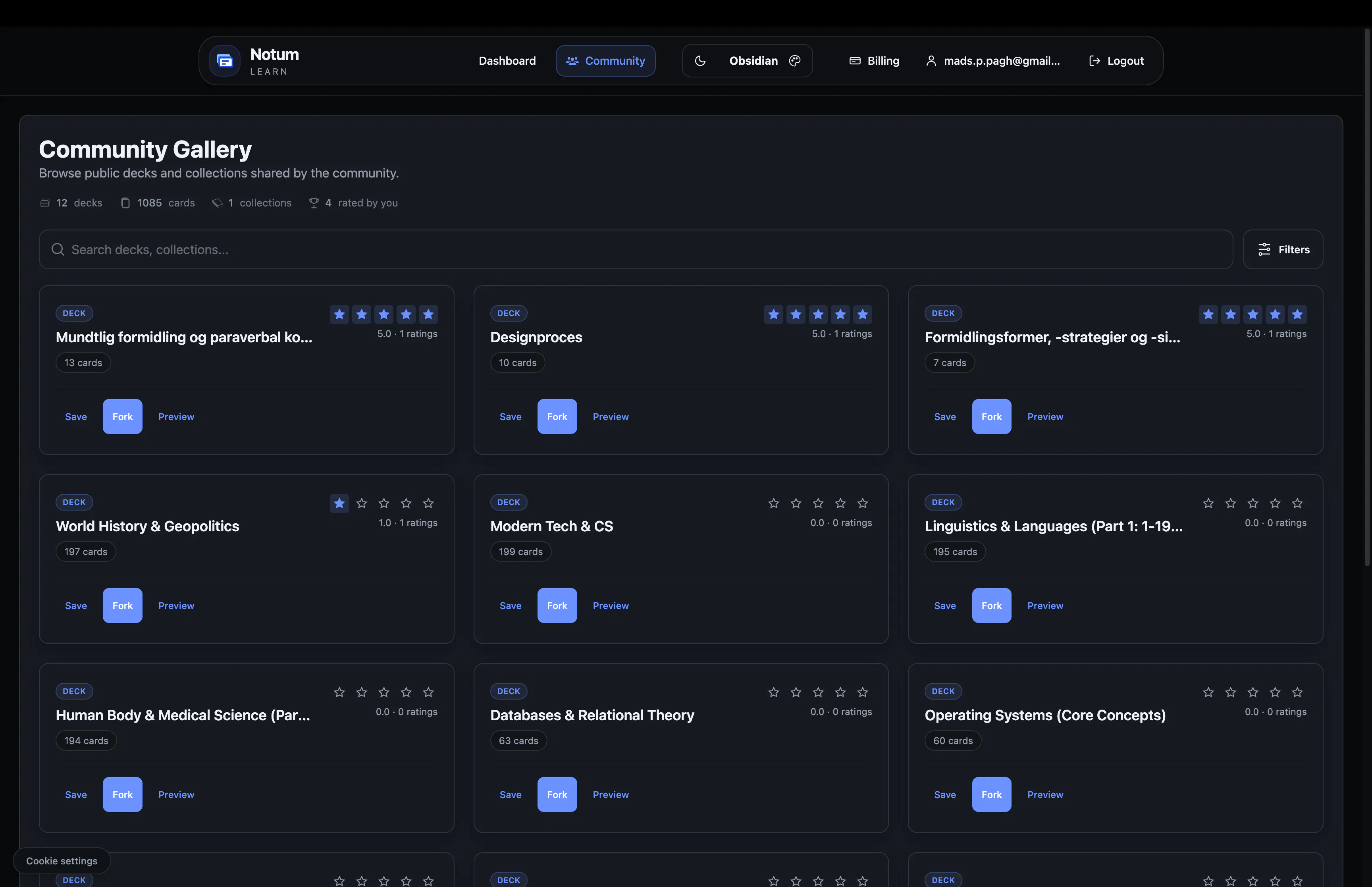This screenshot has width=1372, height=887.
Task: Toggle dark mode moon icon
Action: tap(700, 60)
